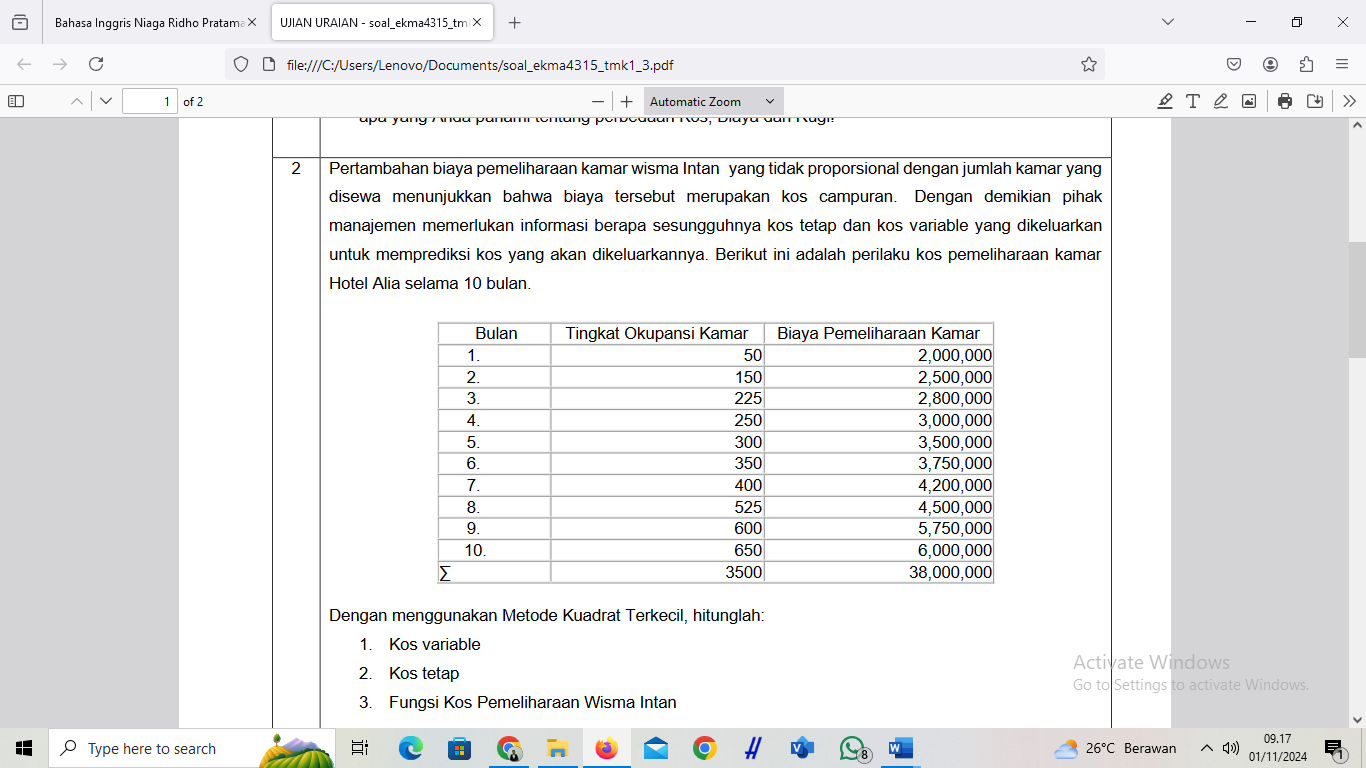Open the PDF tools overflow menu

coord(1350,101)
